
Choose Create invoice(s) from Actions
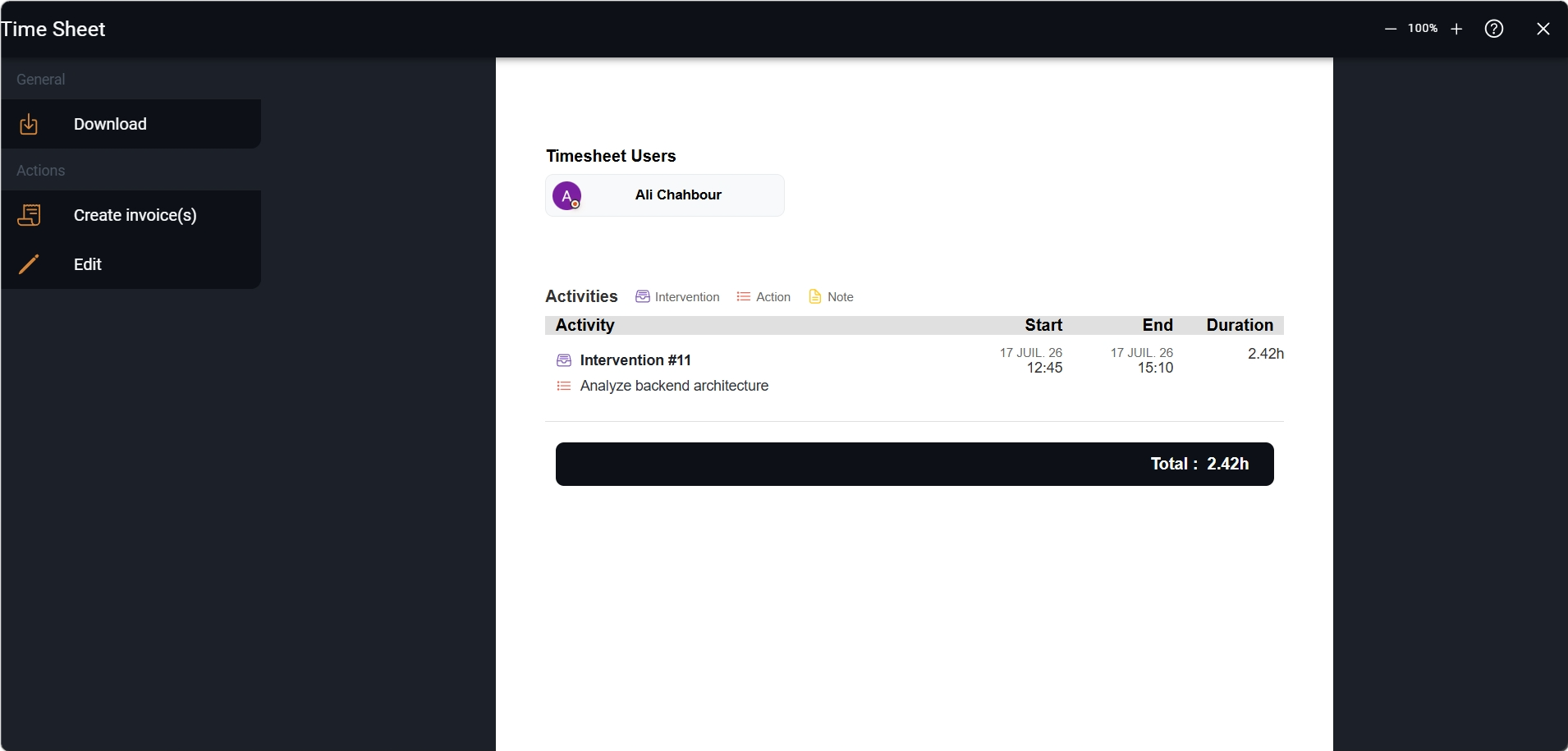pyautogui.click(x=131, y=215)
